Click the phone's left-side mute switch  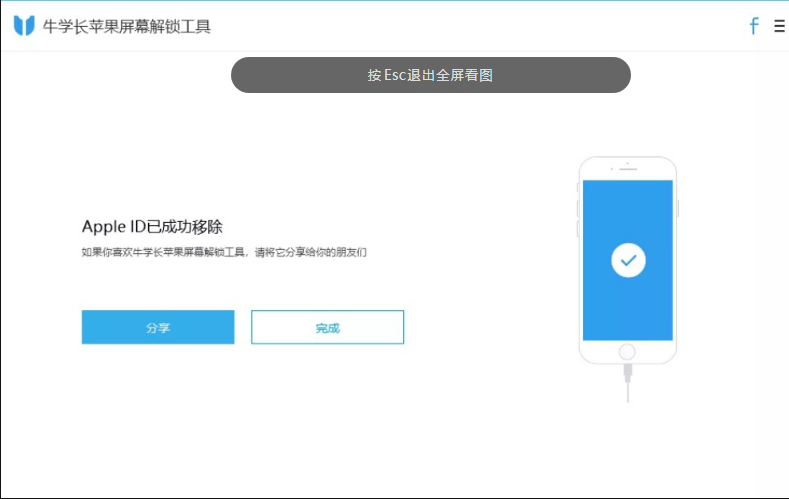(578, 187)
